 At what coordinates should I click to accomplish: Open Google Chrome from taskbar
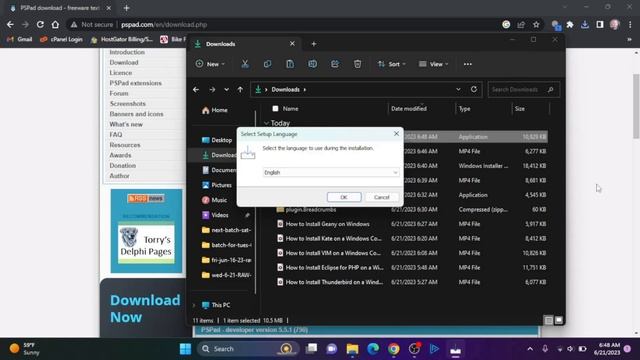[394, 349]
